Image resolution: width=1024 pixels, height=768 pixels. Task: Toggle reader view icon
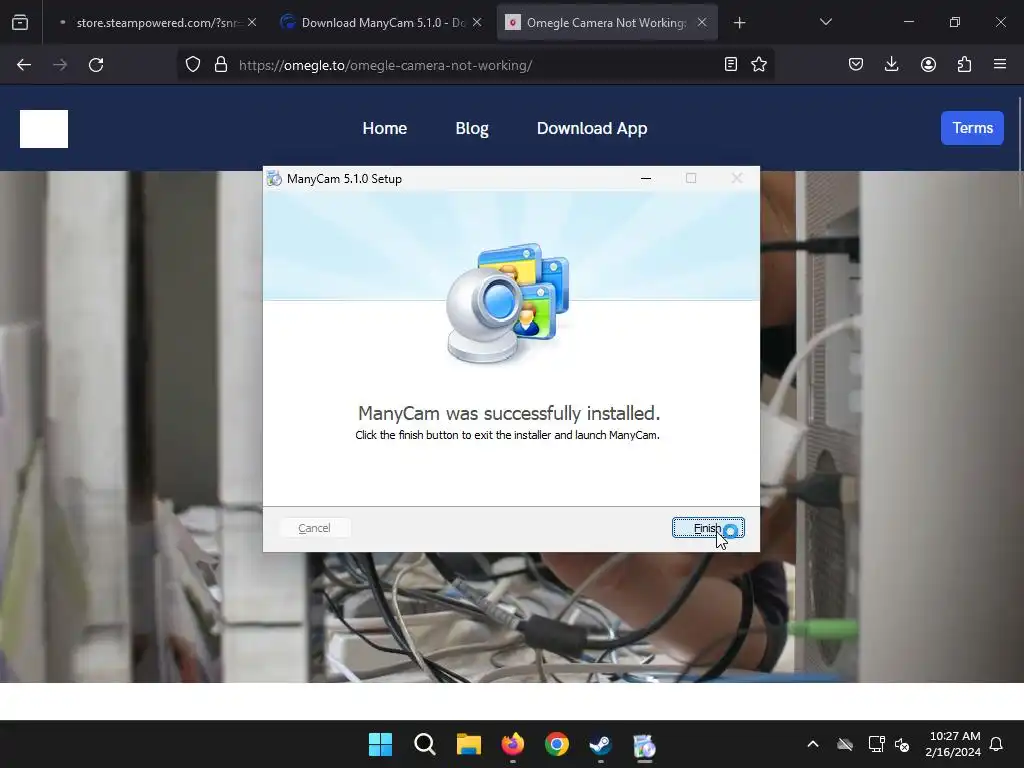(731, 65)
